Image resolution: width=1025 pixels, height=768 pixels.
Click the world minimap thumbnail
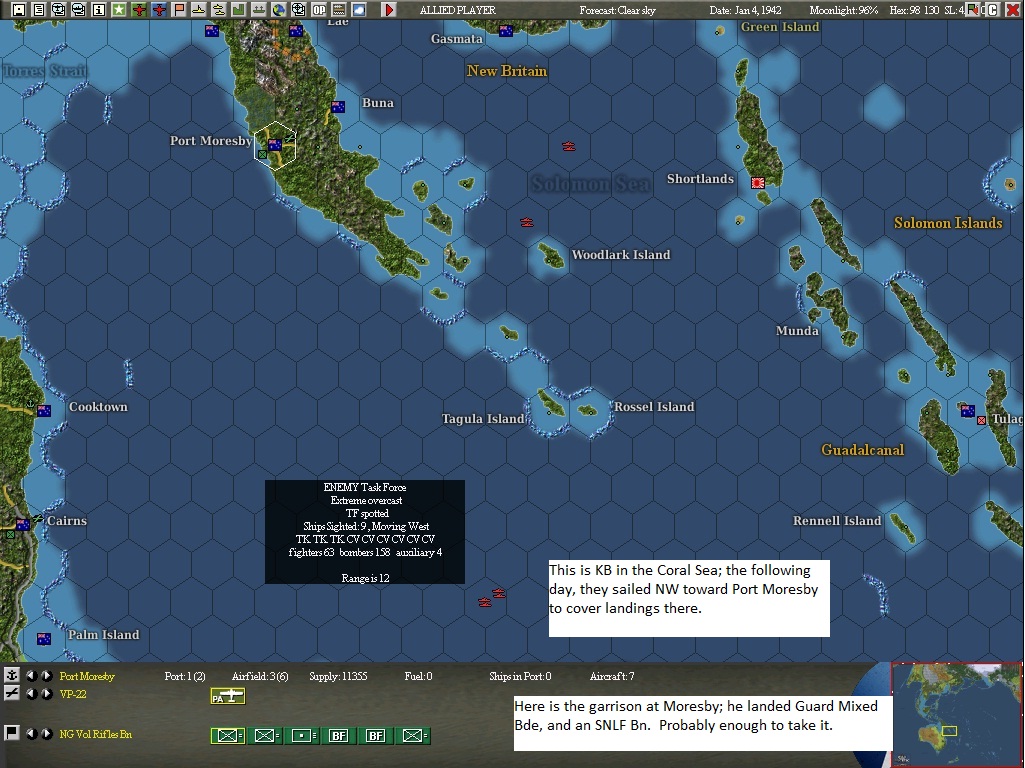click(x=956, y=714)
